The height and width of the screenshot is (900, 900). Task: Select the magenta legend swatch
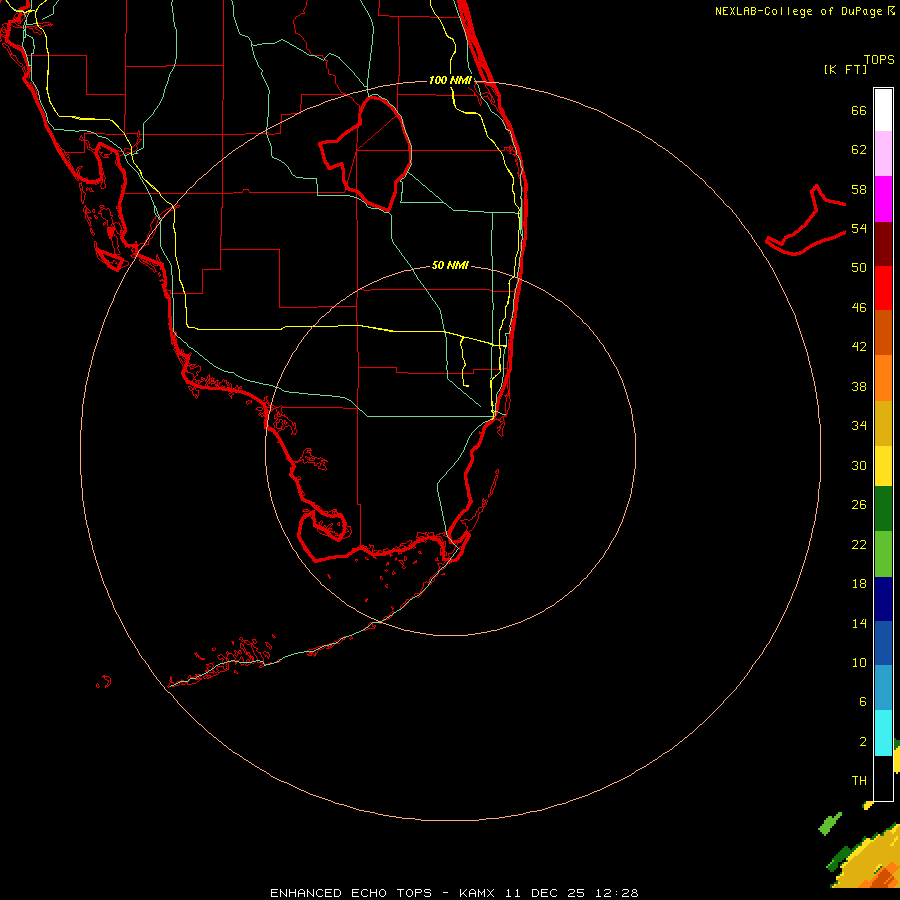coord(883,199)
